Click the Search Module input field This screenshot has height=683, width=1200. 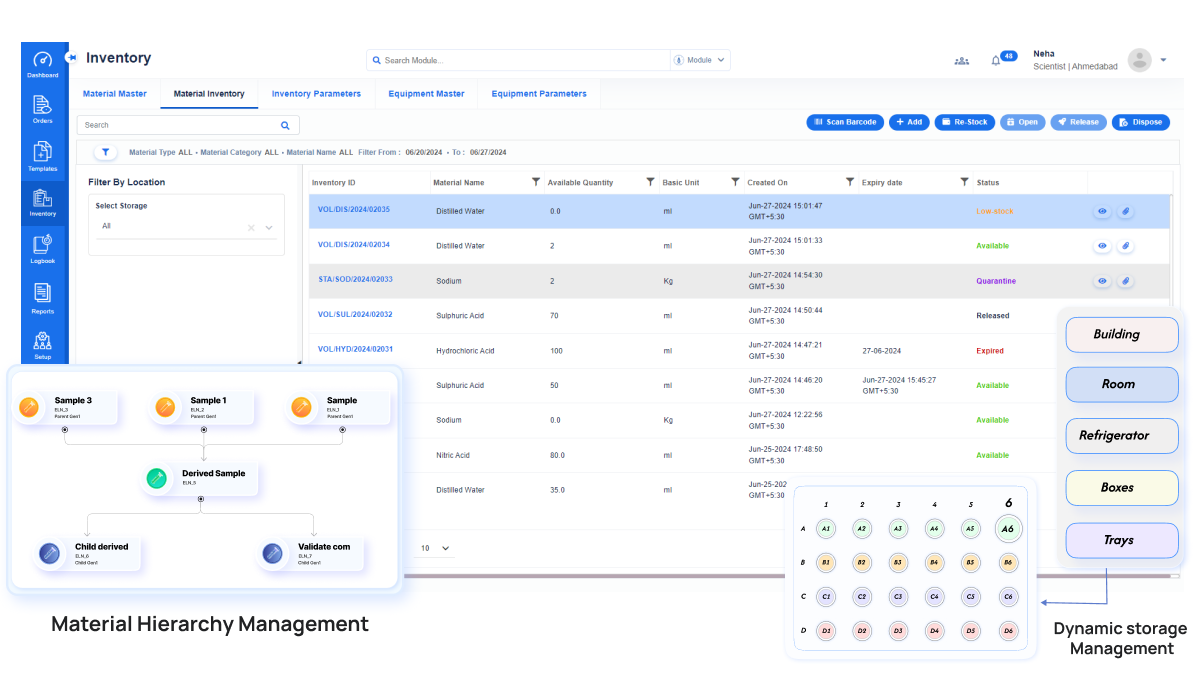(520, 61)
